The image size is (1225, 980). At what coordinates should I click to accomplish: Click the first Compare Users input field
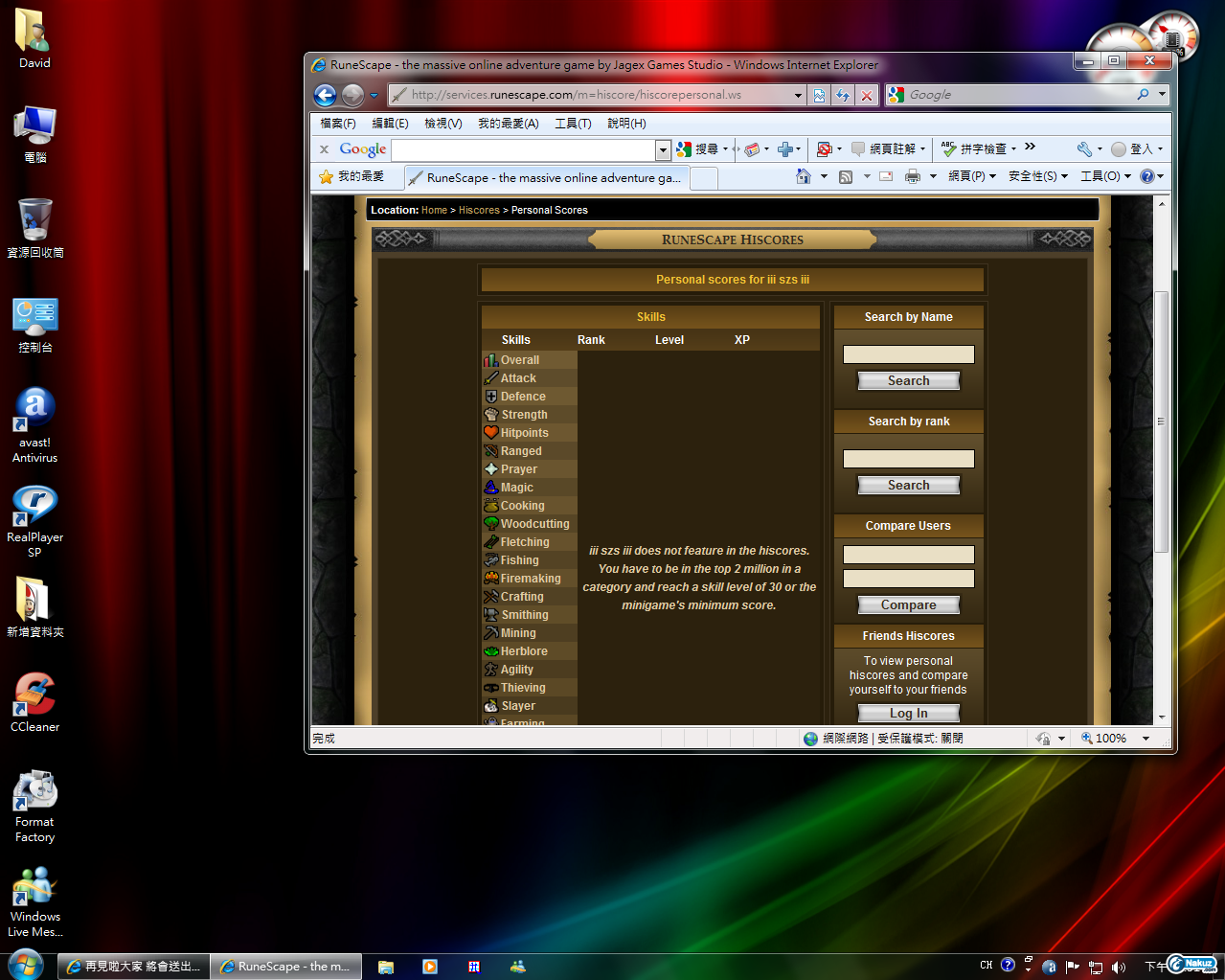[908, 555]
